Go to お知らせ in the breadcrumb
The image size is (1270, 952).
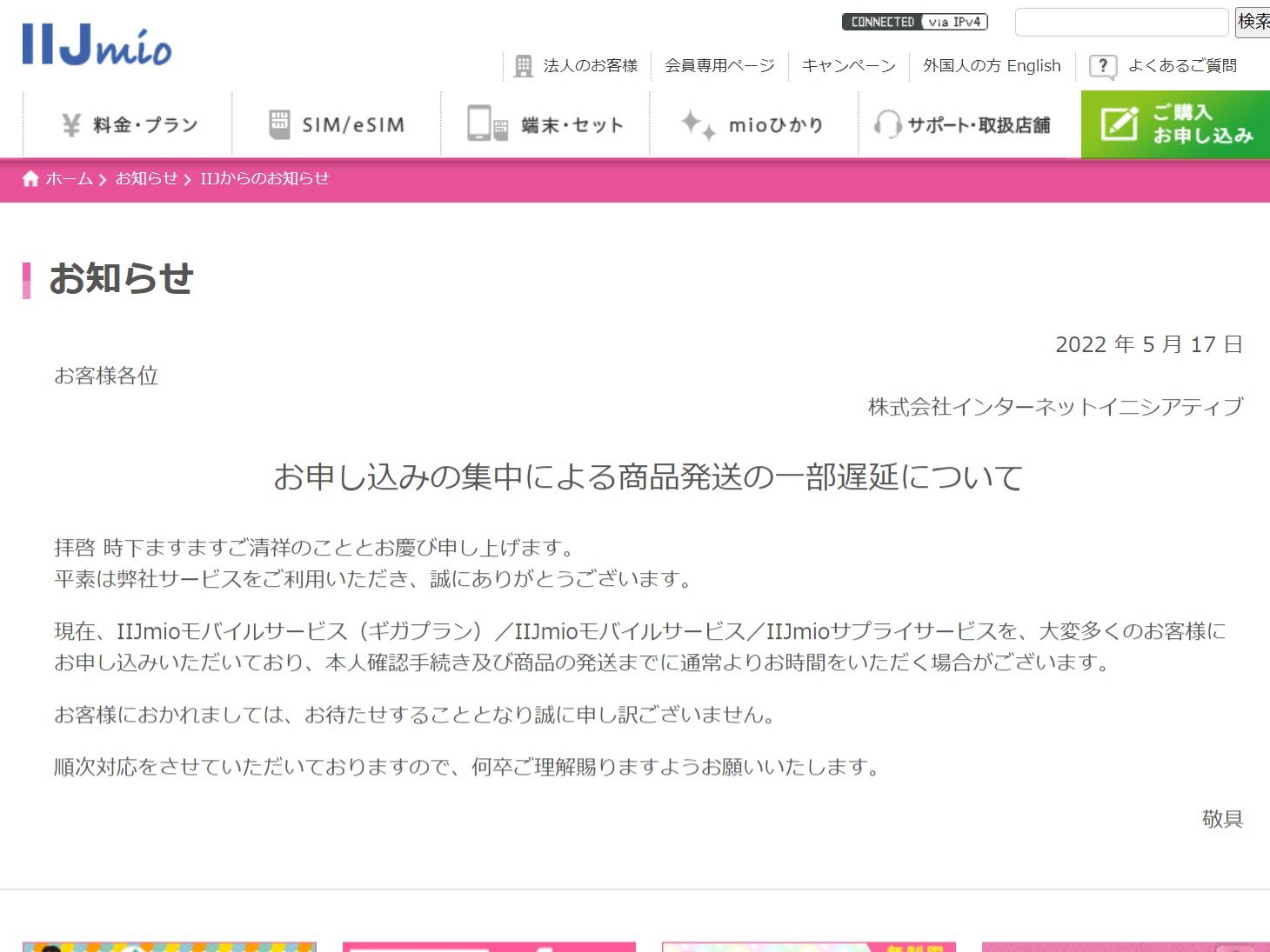point(146,178)
